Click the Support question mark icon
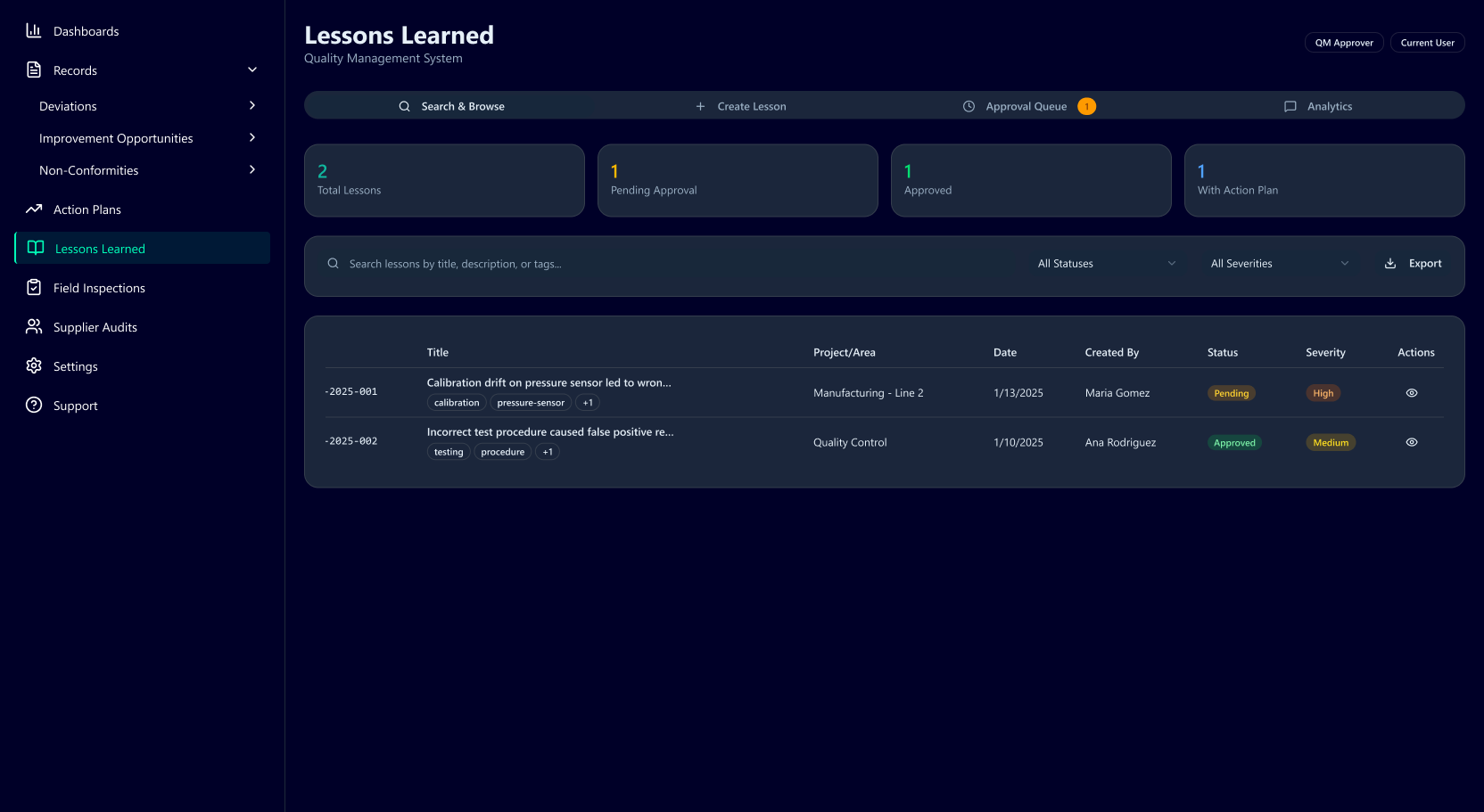 (x=34, y=406)
